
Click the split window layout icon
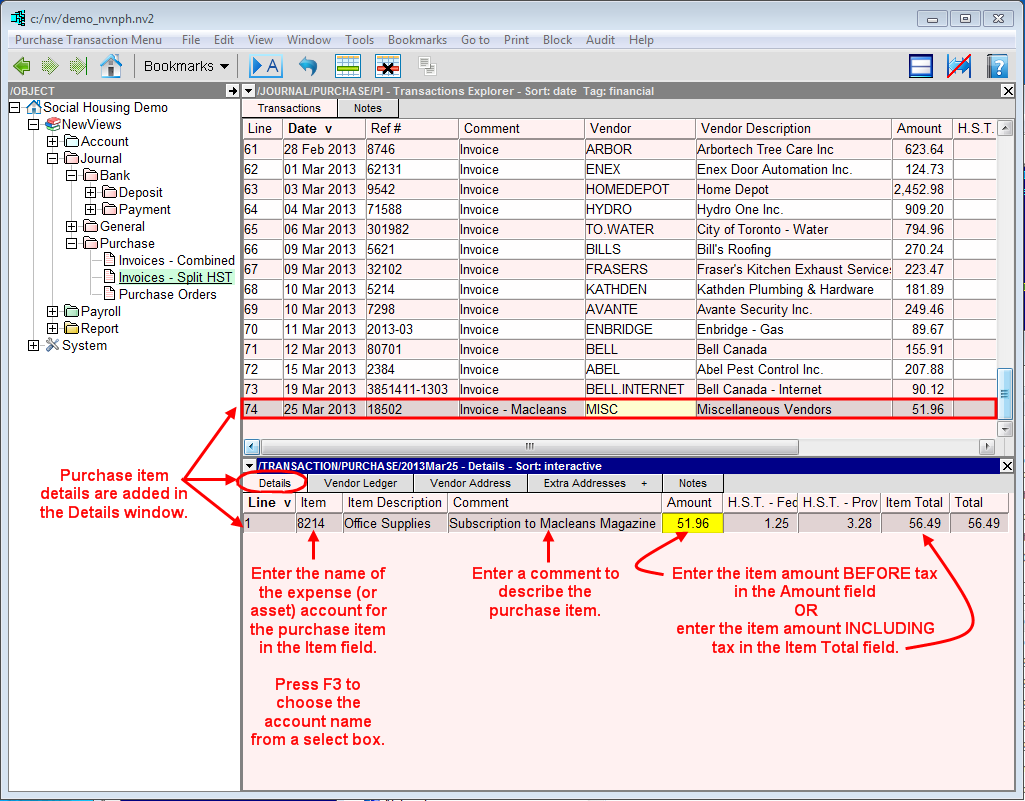(x=921, y=67)
